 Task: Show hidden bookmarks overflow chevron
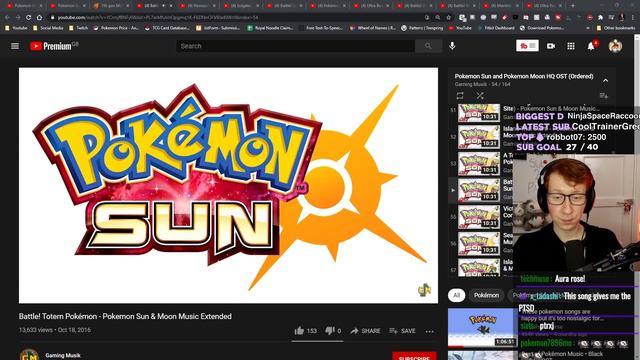coord(588,28)
